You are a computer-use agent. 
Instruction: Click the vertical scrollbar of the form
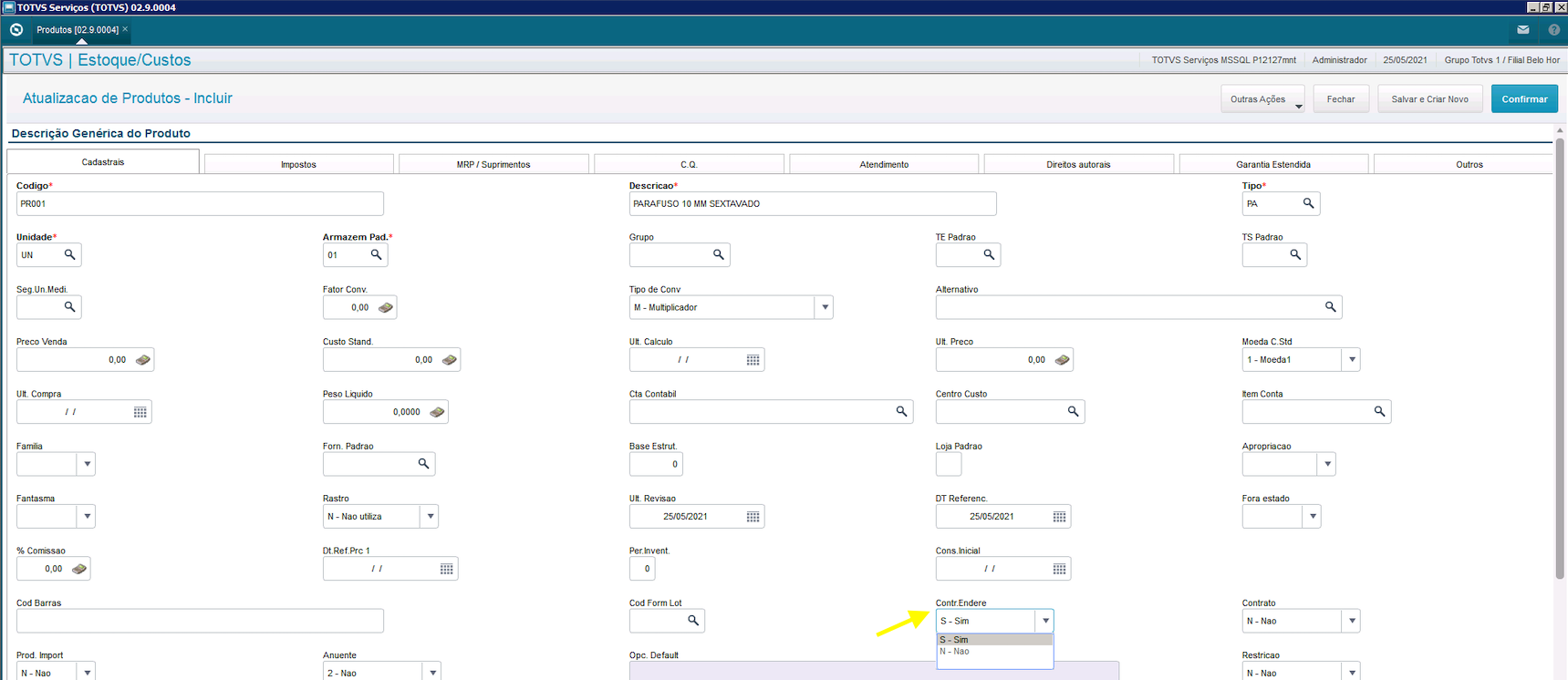click(x=1560, y=358)
